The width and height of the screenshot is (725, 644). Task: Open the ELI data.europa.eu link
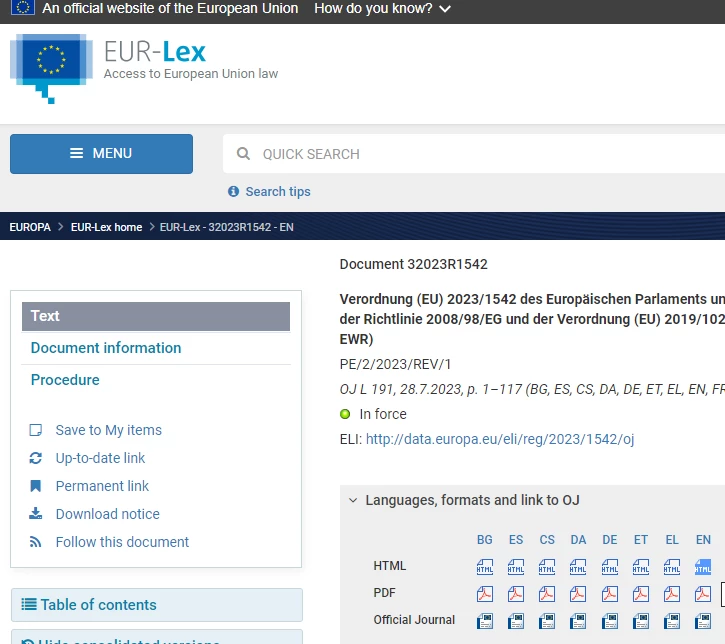click(500, 439)
